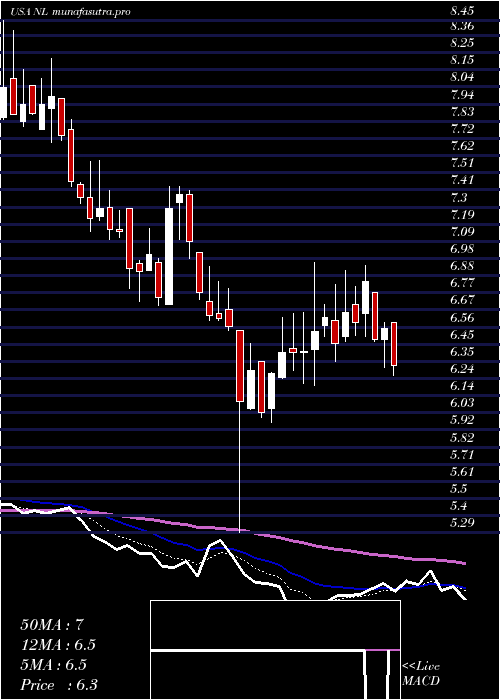Click the 'USA NL munafasutra.pro' chart title
Viewport: 500px width, 700px height.
point(71,12)
